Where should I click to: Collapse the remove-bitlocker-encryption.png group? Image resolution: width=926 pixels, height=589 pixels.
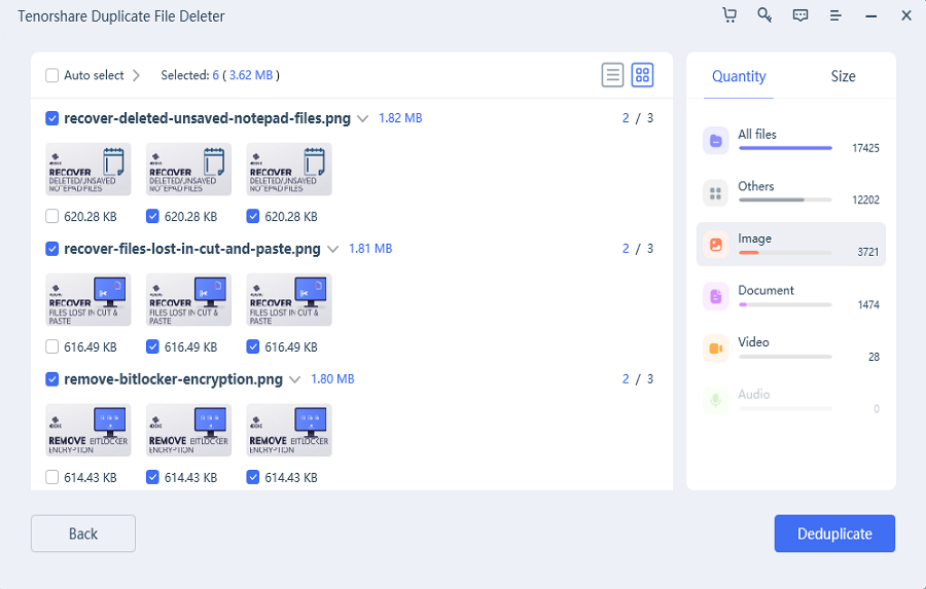pos(294,379)
